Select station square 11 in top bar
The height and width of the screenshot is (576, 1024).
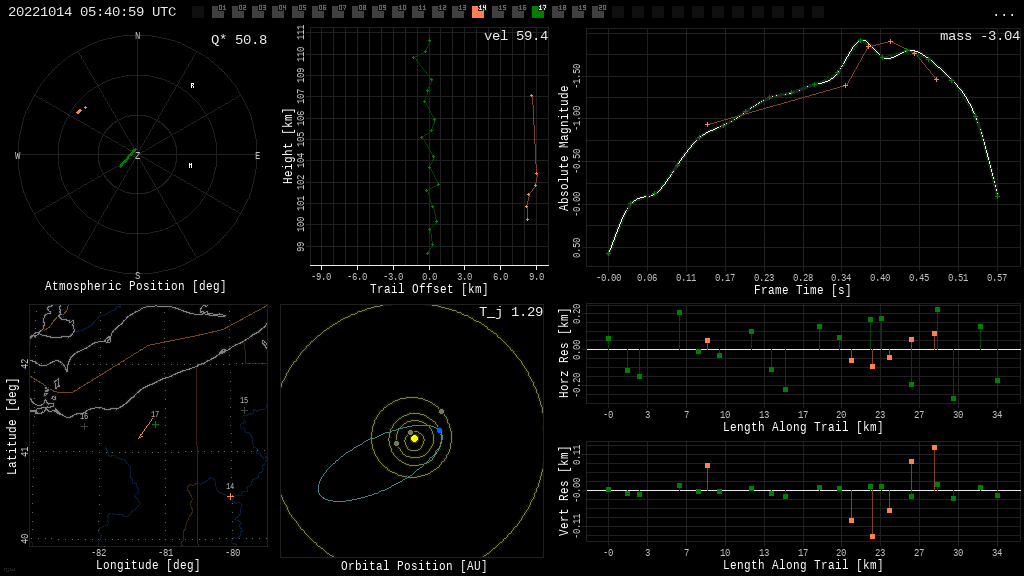coord(418,12)
